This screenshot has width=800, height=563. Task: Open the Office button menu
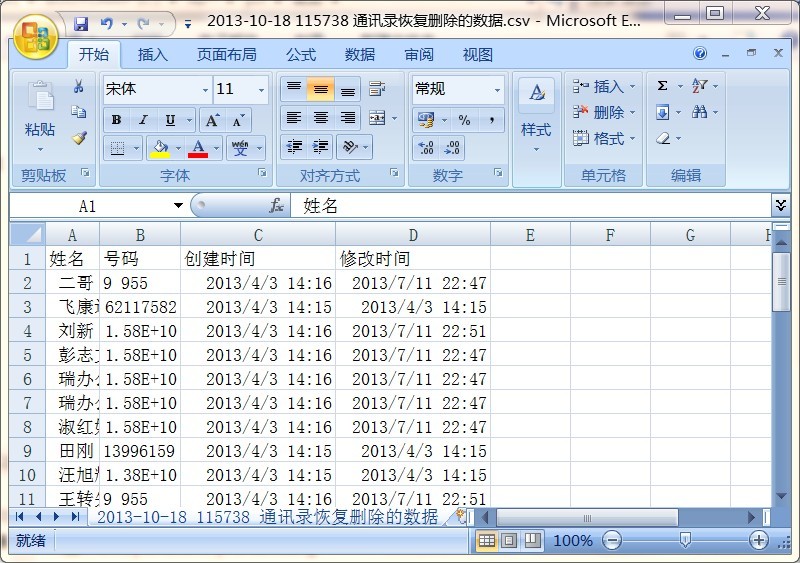pos(35,36)
